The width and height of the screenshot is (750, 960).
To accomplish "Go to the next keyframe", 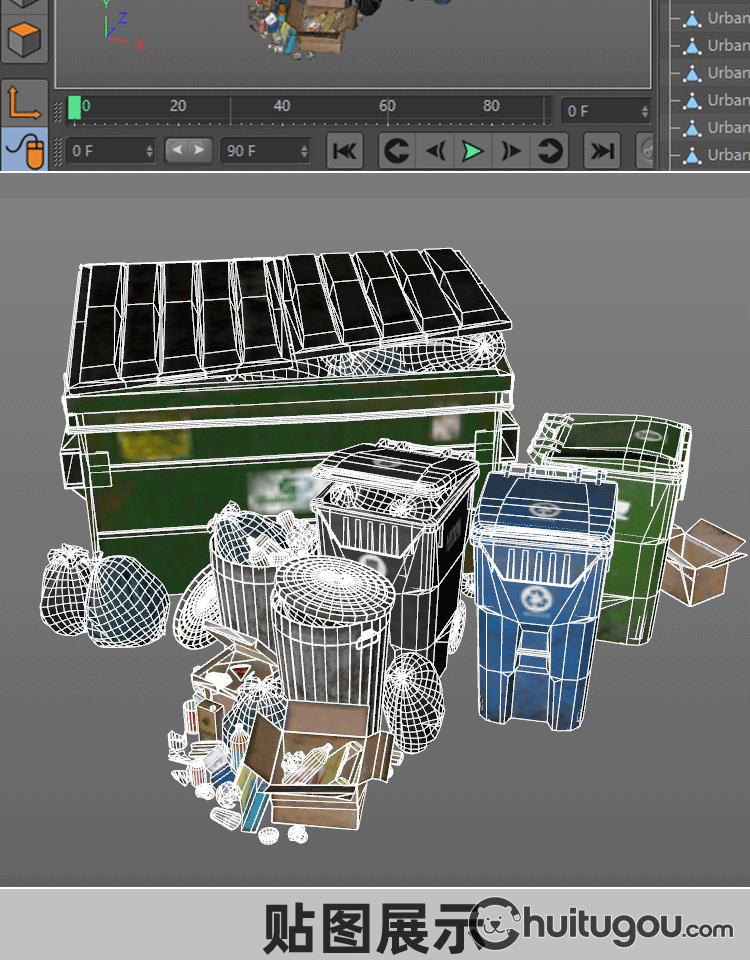I will pyautogui.click(x=549, y=151).
